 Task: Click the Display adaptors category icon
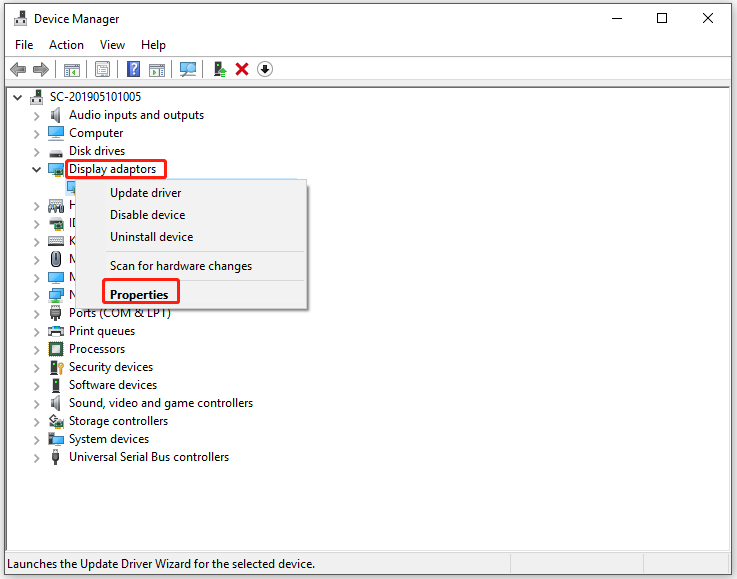[x=56, y=170]
